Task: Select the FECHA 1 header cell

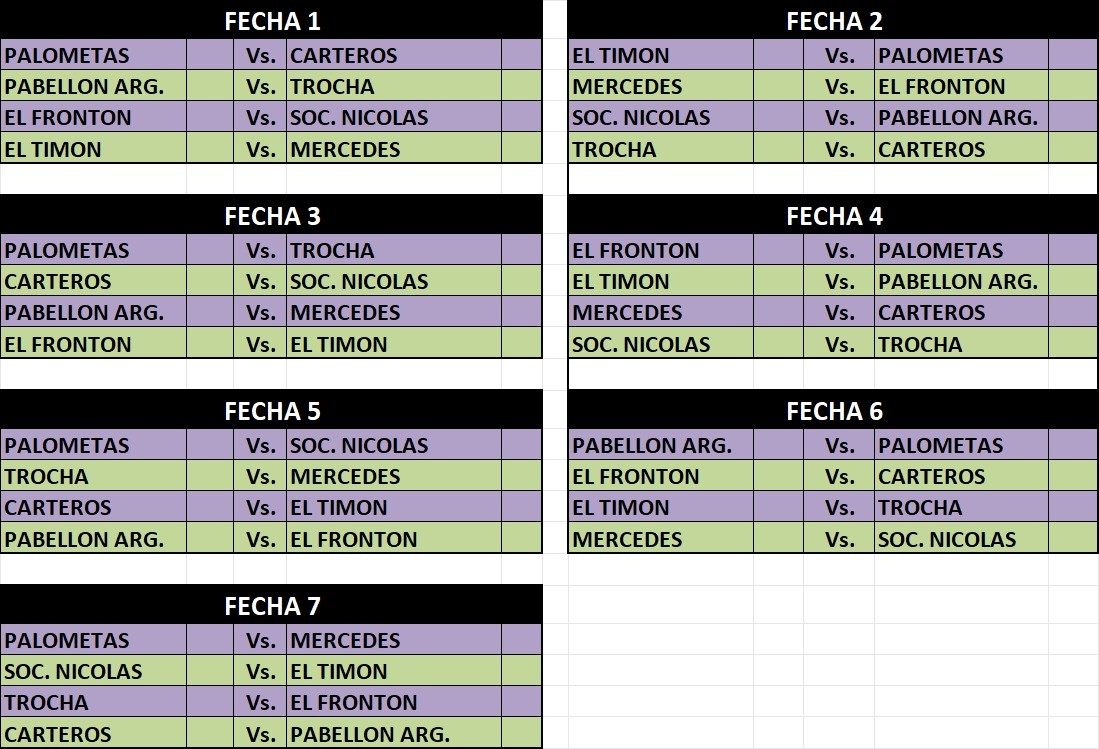Action: pos(272,21)
